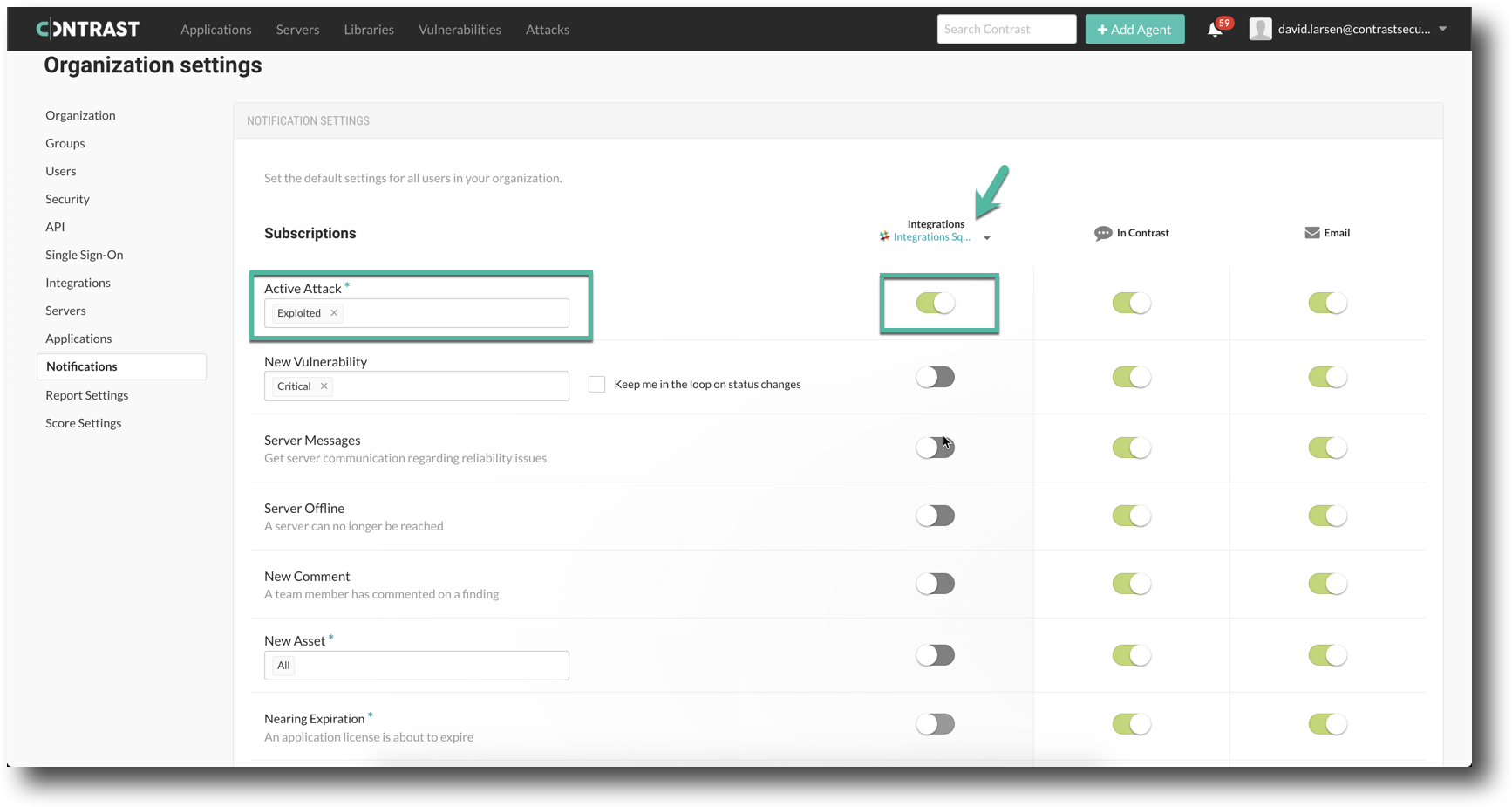The height and width of the screenshot is (807, 1512).
Task: Select API in the sidebar
Action: click(x=55, y=227)
